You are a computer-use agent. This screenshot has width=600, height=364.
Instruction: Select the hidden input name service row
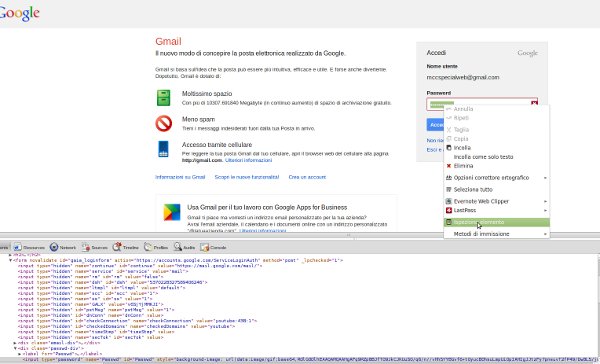pos(103,271)
